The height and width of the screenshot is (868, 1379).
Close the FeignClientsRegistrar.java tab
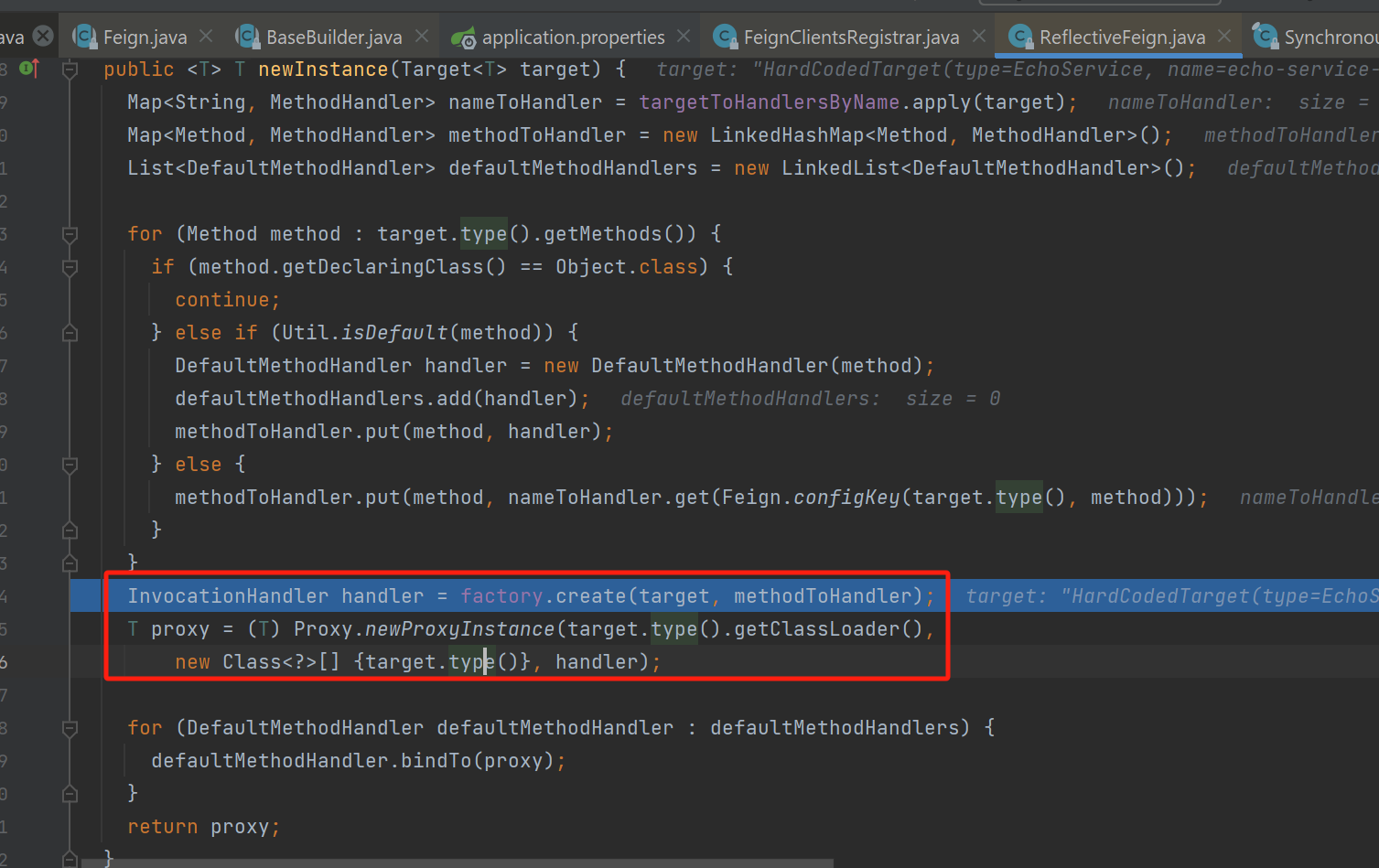pyautogui.click(x=979, y=37)
